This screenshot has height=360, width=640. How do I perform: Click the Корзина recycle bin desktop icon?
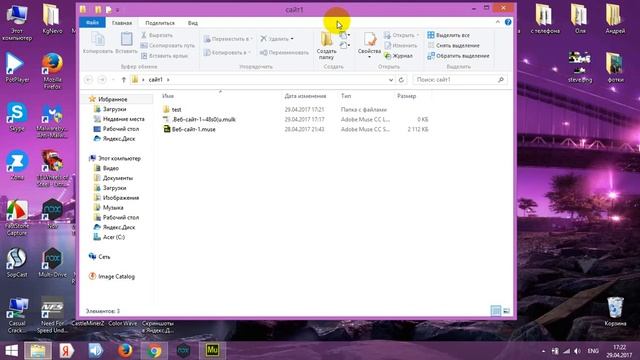615,311
